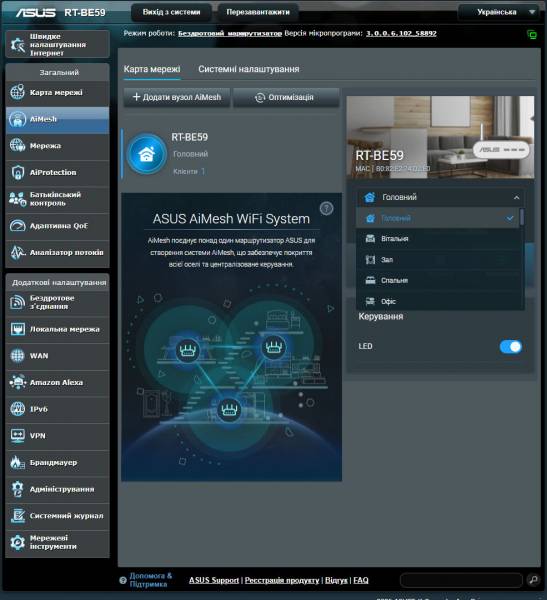Click the green network status icon at top right
The height and width of the screenshot is (600, 547).
pyautogui.click(x=532, y=35)
